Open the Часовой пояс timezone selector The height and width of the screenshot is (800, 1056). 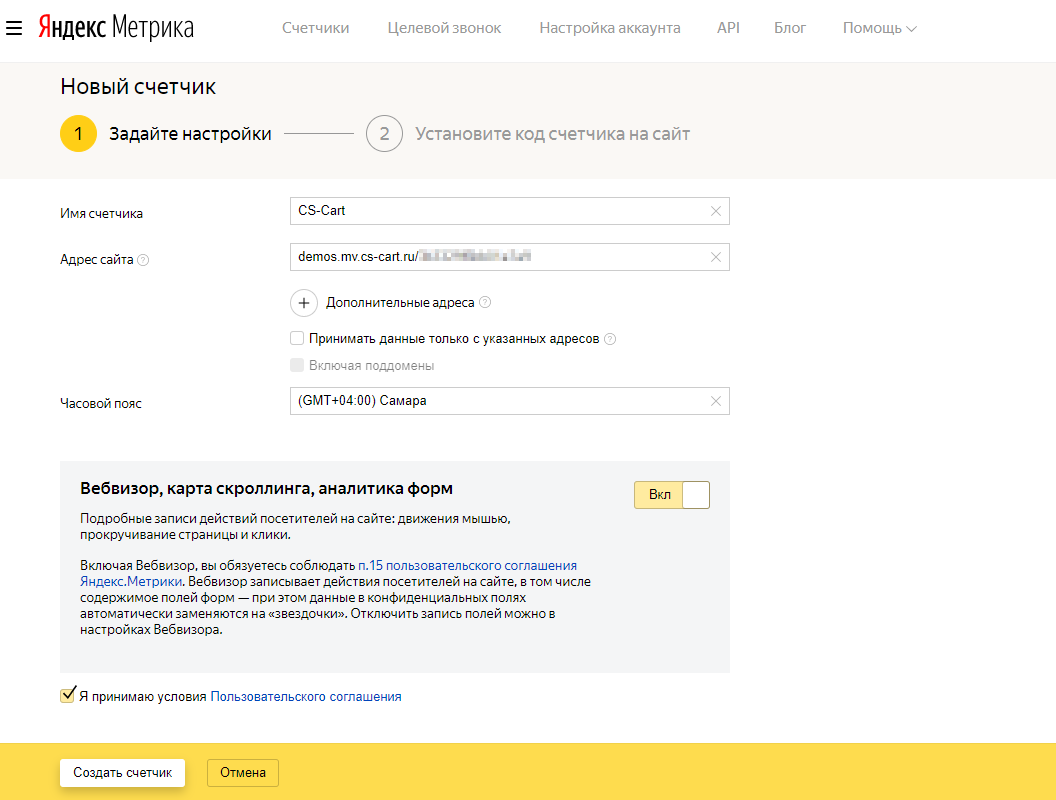coord(500,401)
